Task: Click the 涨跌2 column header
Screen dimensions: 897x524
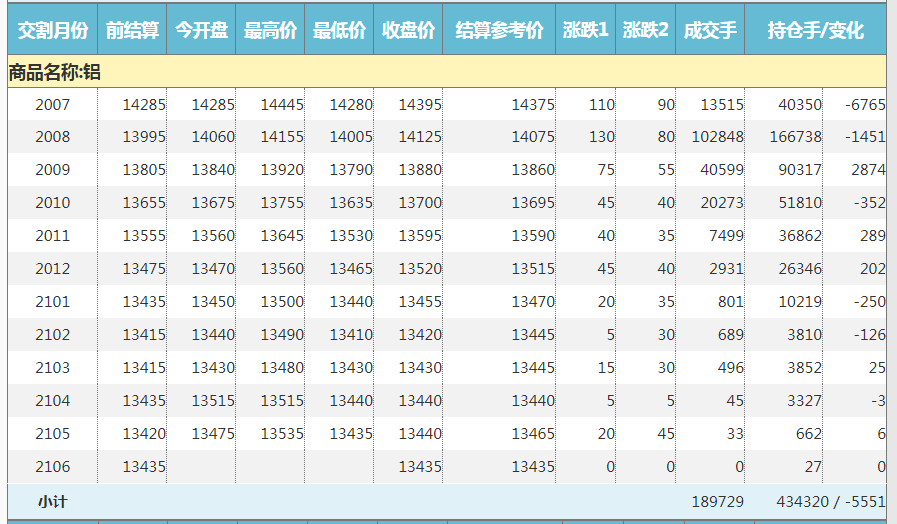Action: (645, 31)
